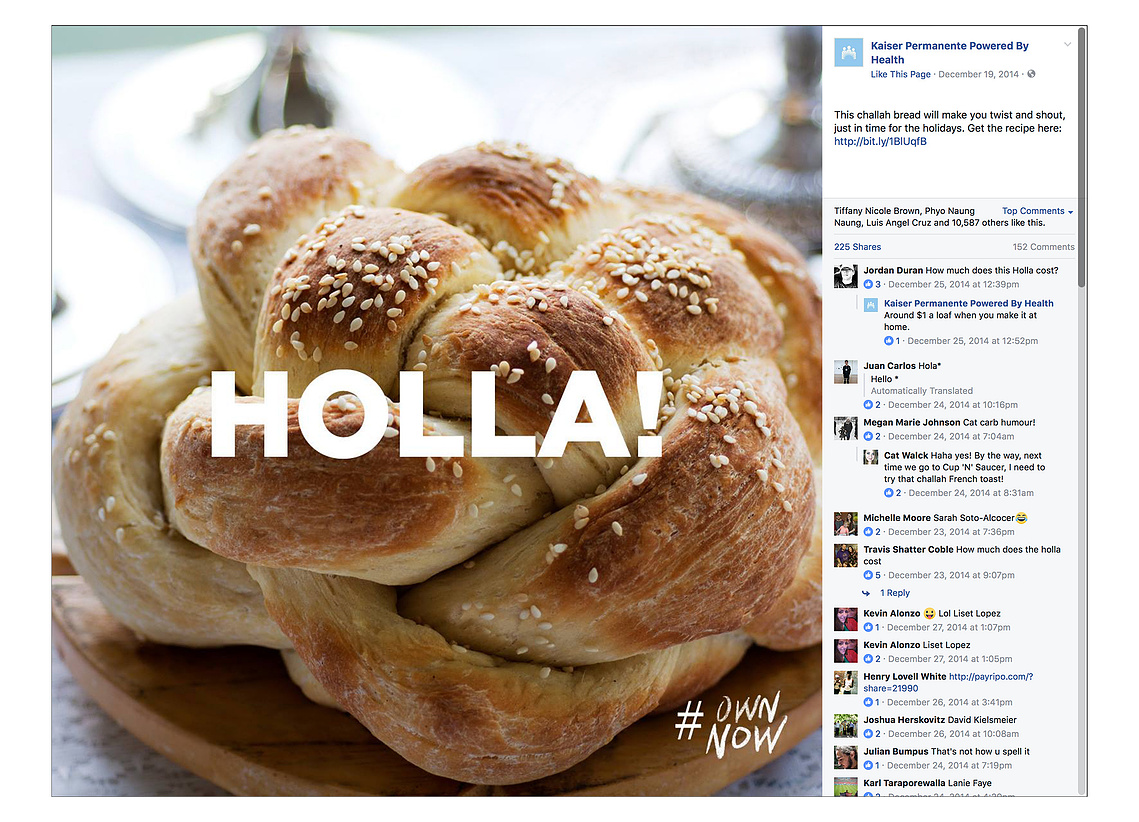Click the 152 Comments count

1043,247
